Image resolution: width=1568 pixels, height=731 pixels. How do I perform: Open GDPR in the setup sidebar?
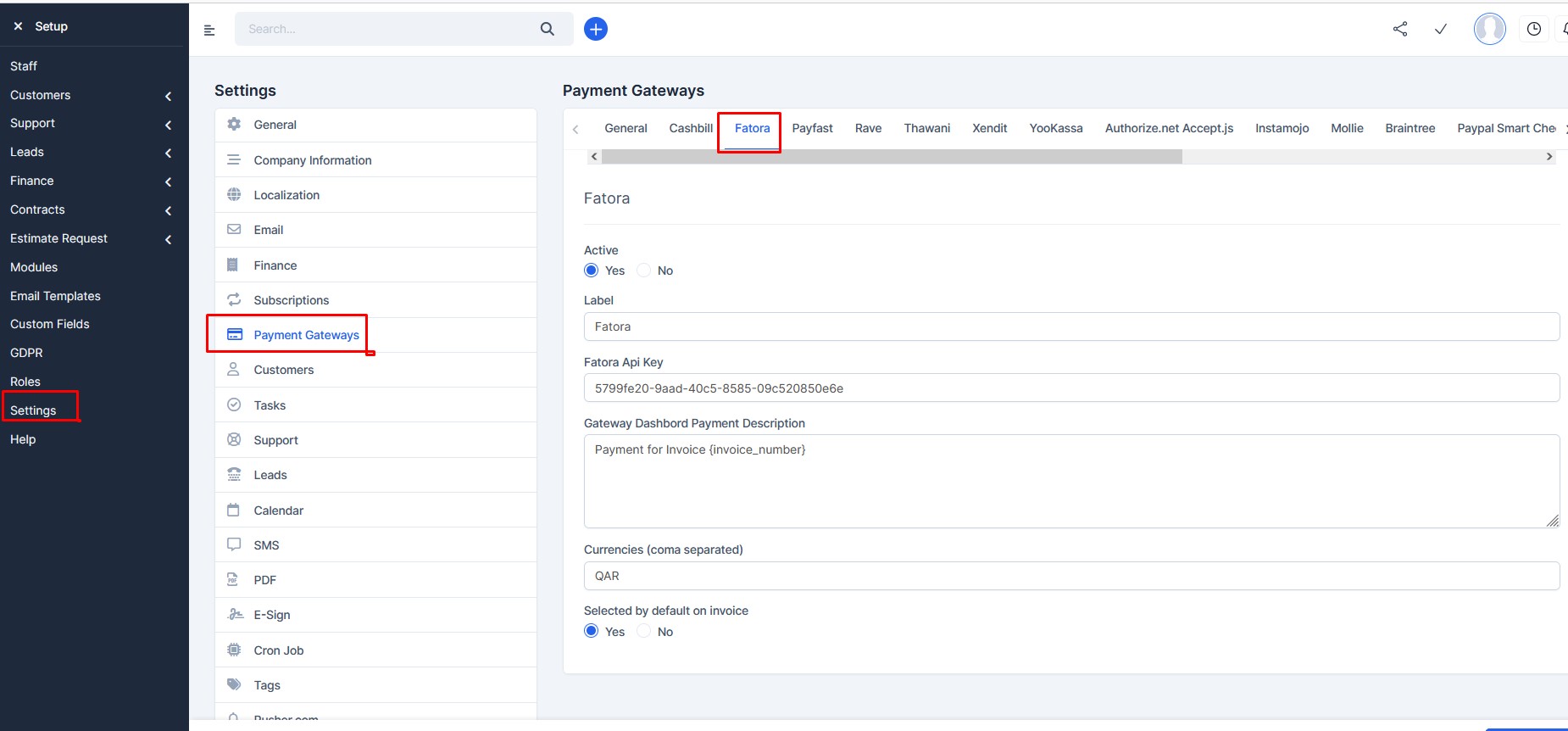pos(26,353)
